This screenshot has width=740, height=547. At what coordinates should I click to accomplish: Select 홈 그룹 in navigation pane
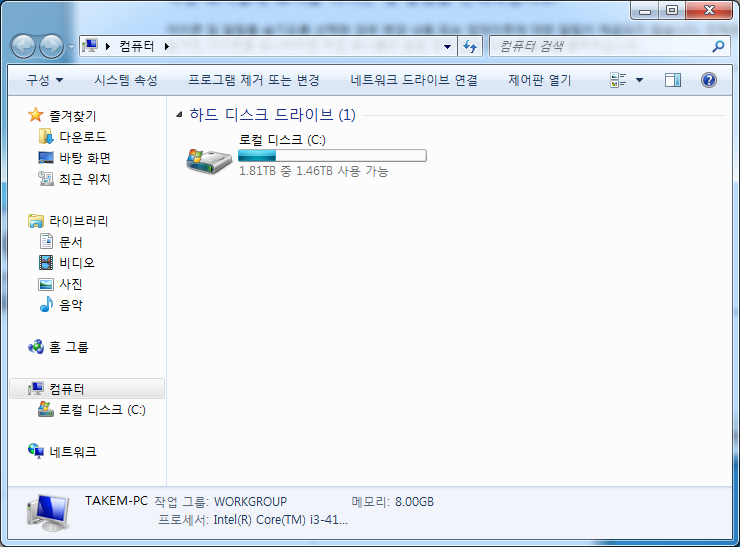click(69, 348)
